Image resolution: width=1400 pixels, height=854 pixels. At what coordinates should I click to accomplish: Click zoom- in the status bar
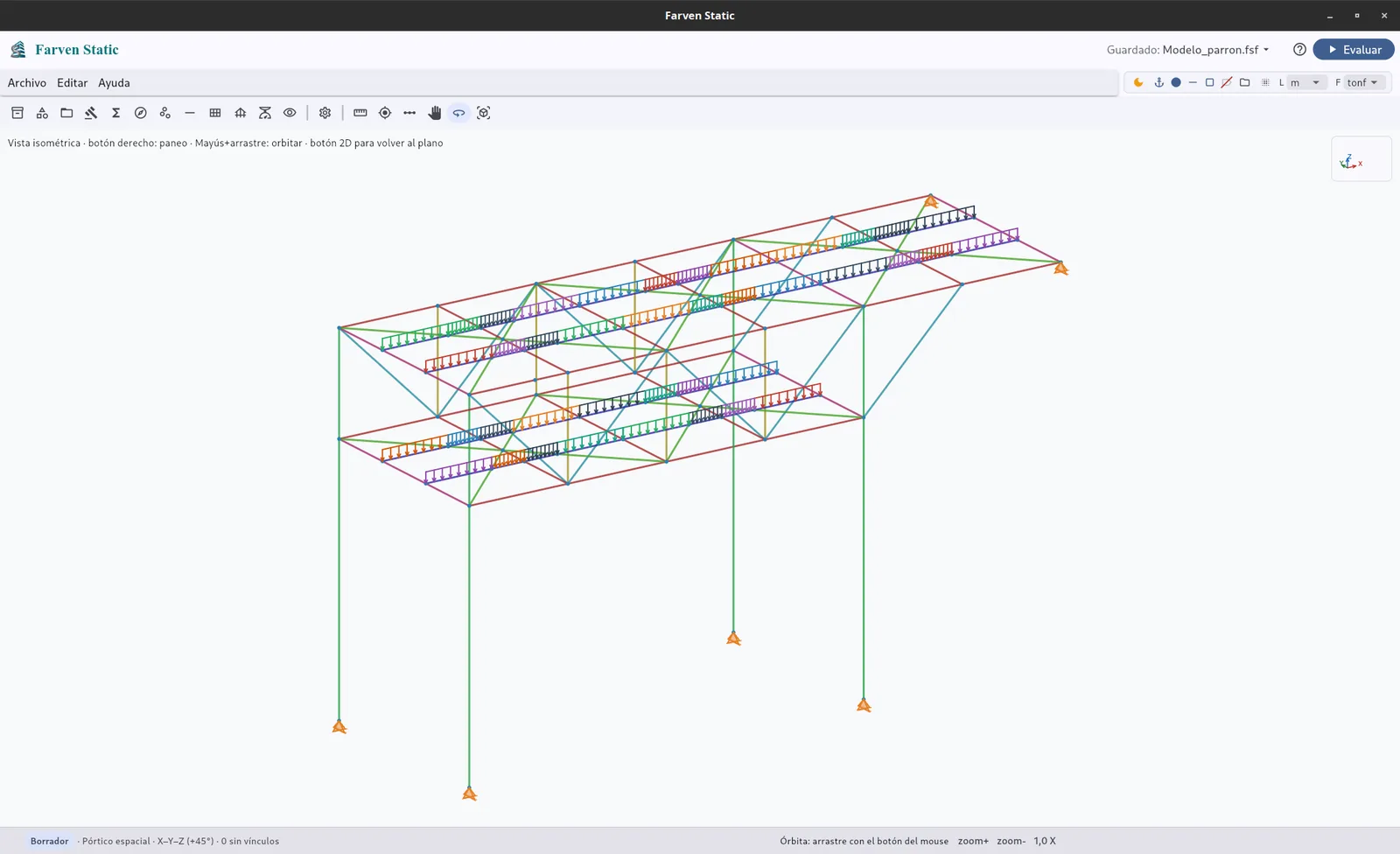click(1011, 841)
